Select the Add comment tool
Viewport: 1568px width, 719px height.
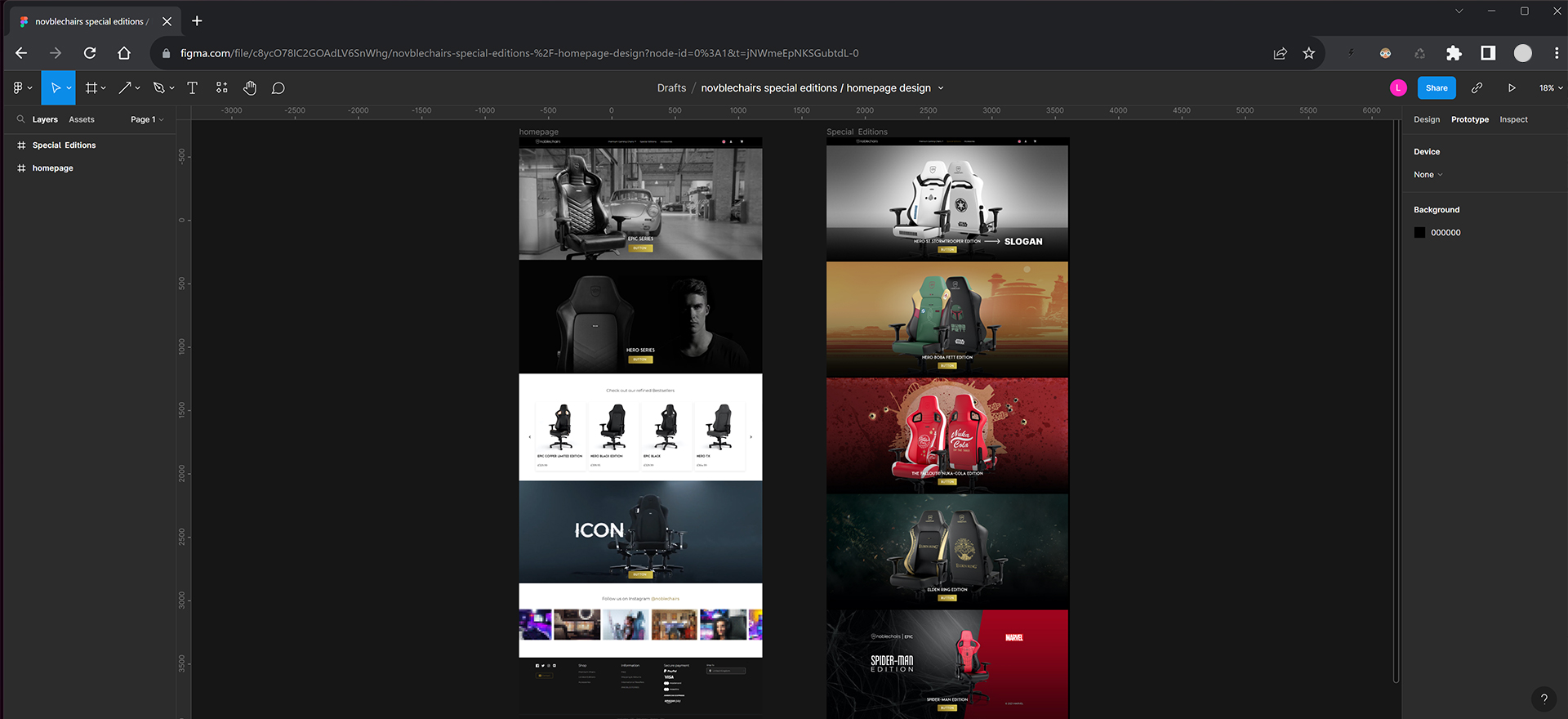[x=278, y=88]
